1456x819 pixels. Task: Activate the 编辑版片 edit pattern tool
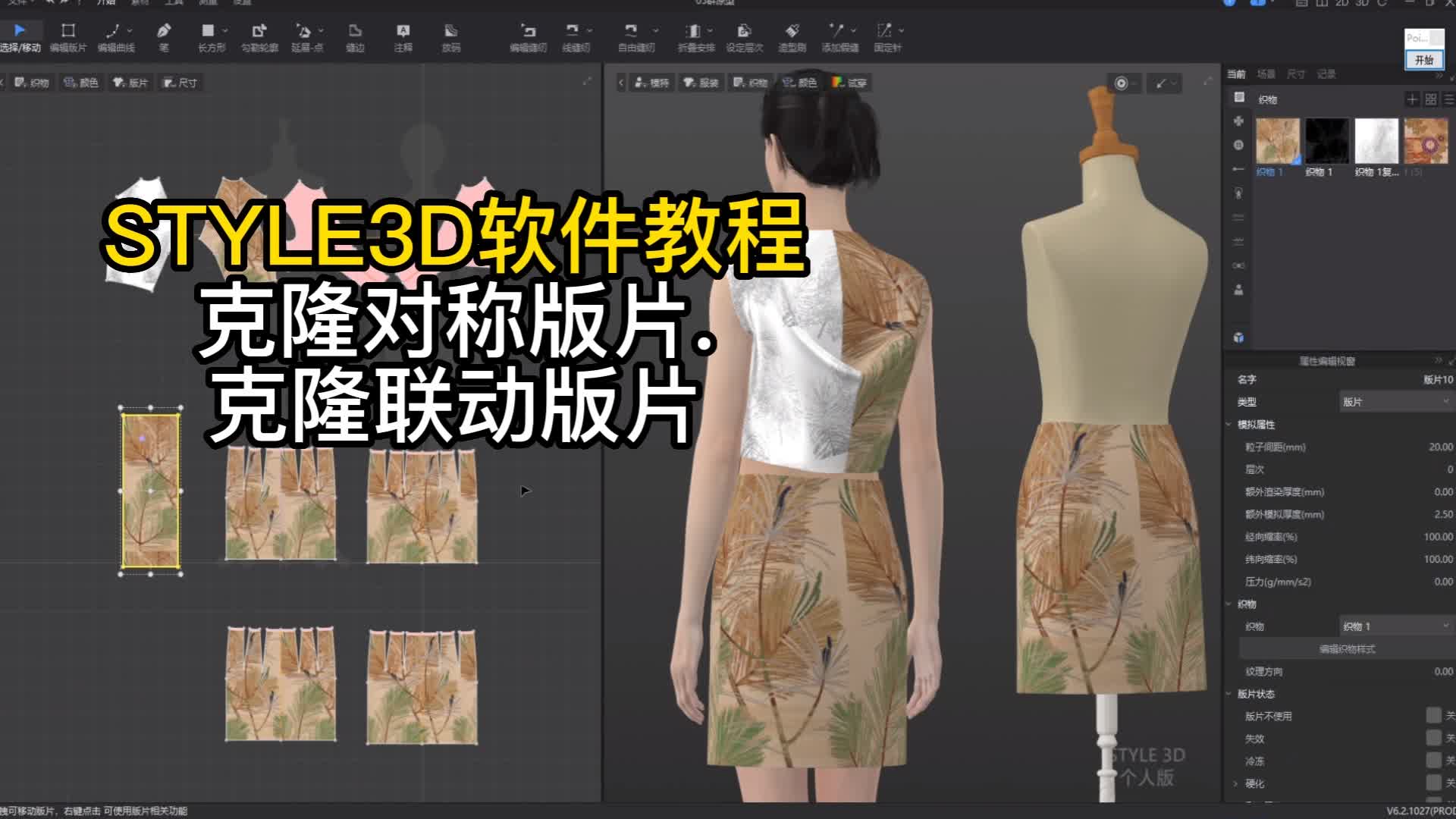pos(68,37)
